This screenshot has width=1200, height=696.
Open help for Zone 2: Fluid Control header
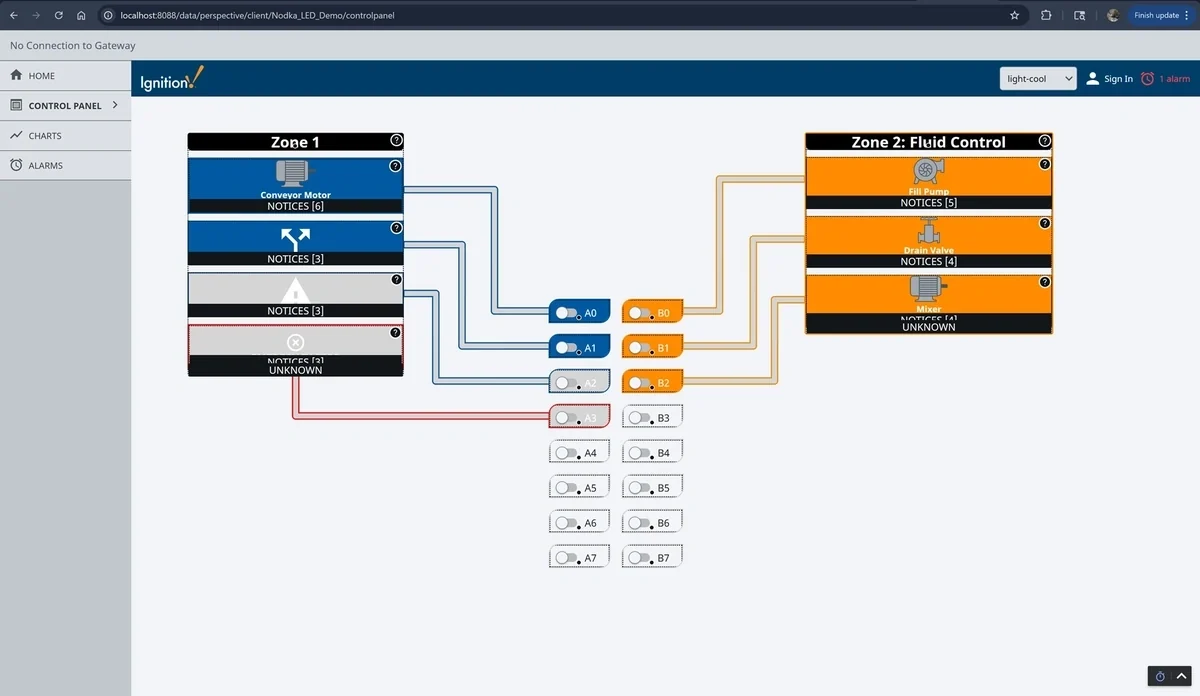1045,141
